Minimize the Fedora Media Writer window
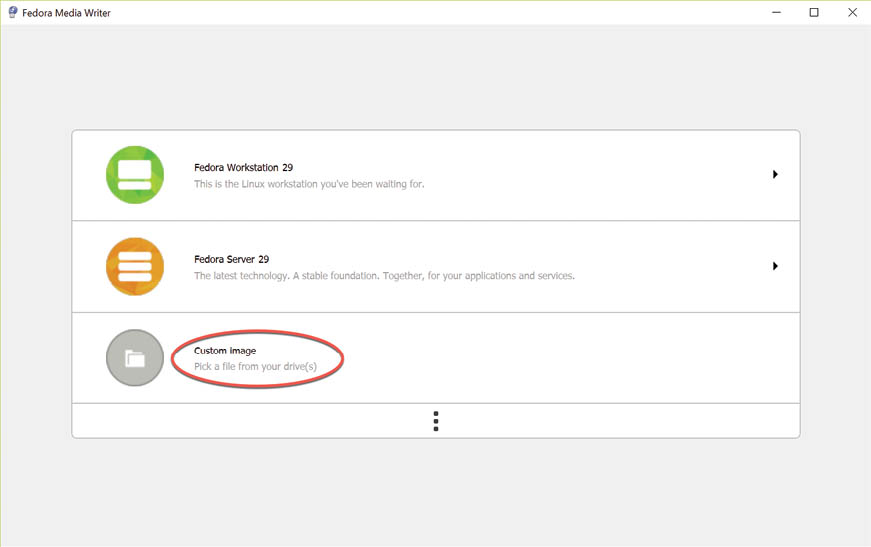 pos(777,12)
